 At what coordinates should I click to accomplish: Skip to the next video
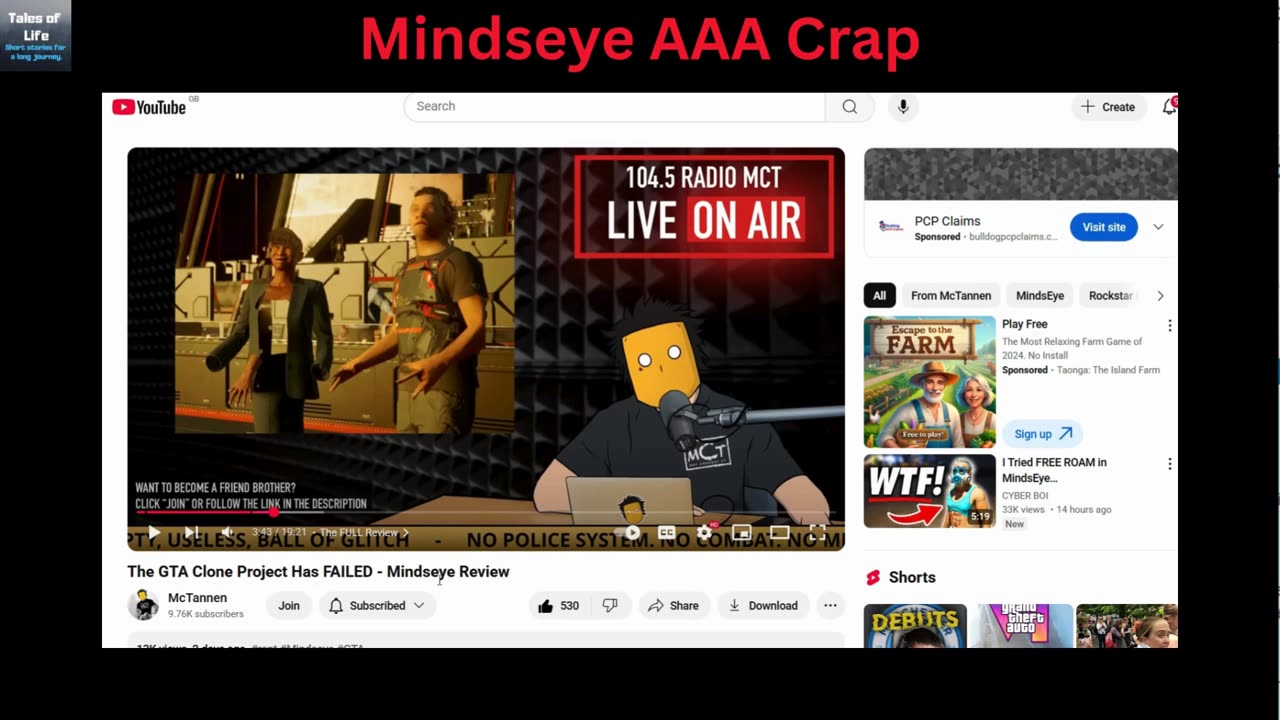pos(190,532)
